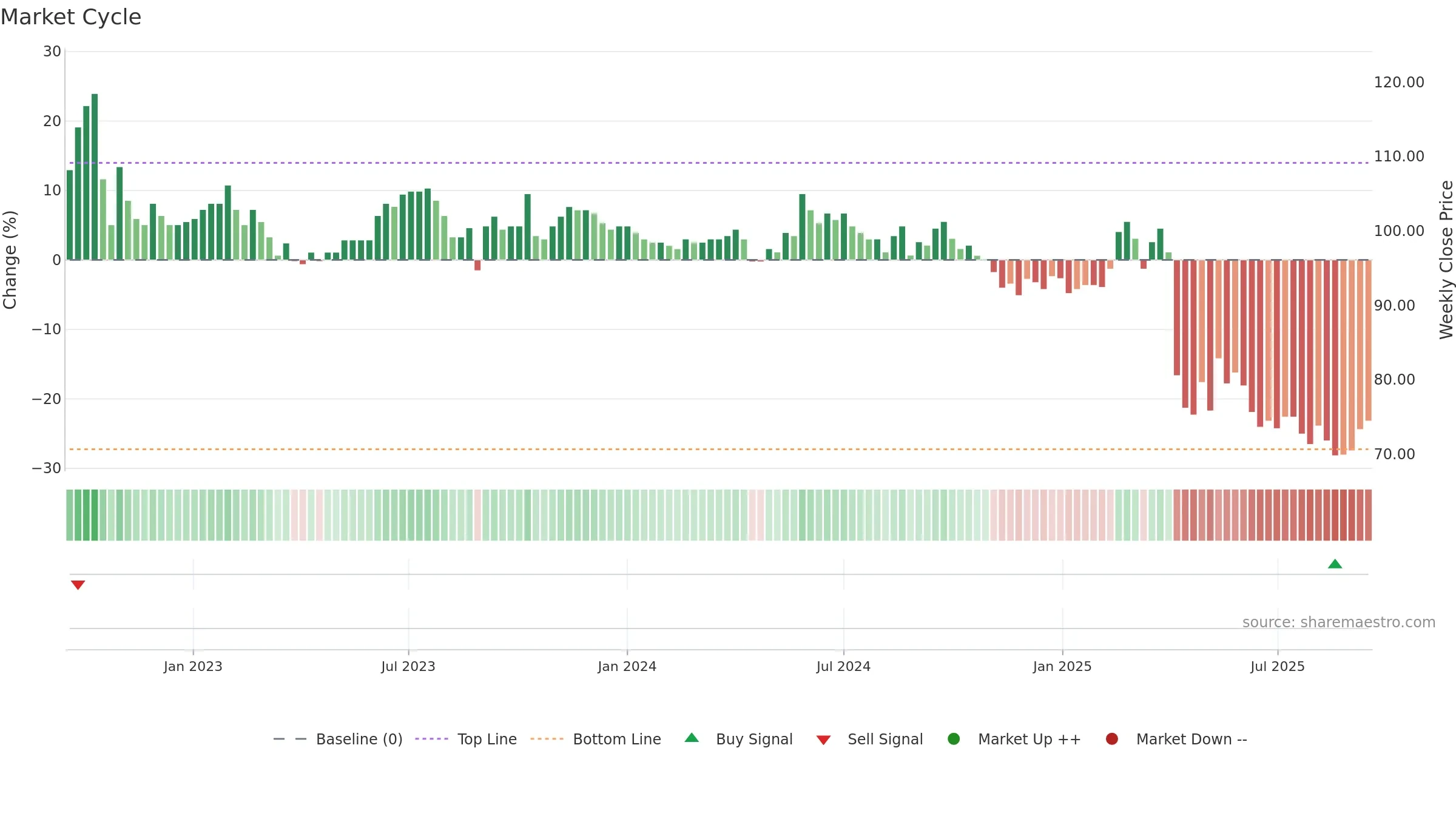Image resolution: width=1456 pixels, height=819 pixels.
Task: Click the dark red heat strip cell under Buy Signal
Action: pos(1335,515)
